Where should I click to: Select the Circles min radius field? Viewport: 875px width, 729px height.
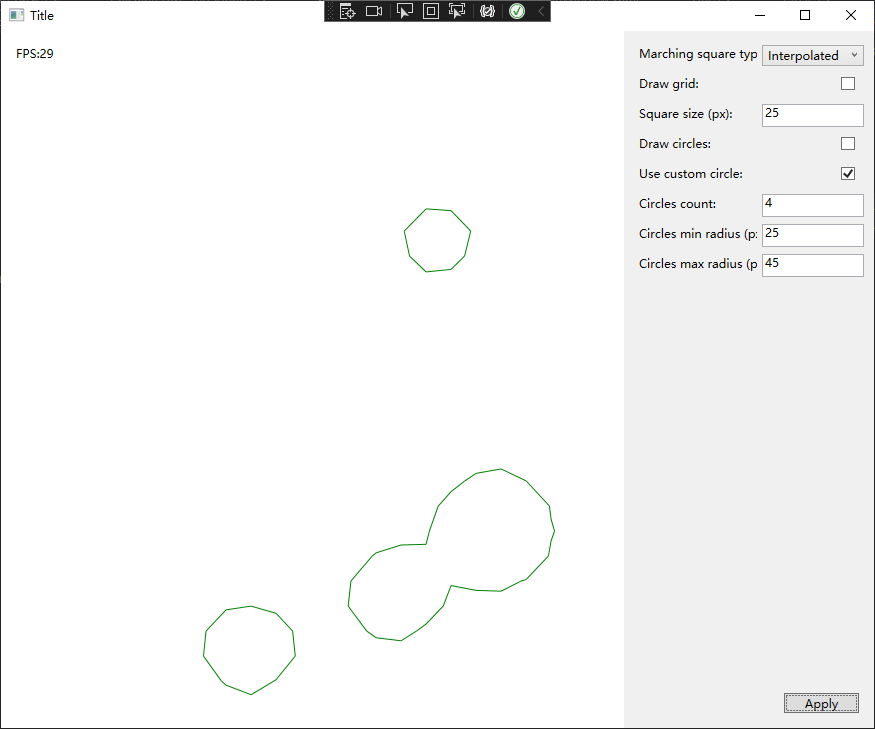(812, 235)
